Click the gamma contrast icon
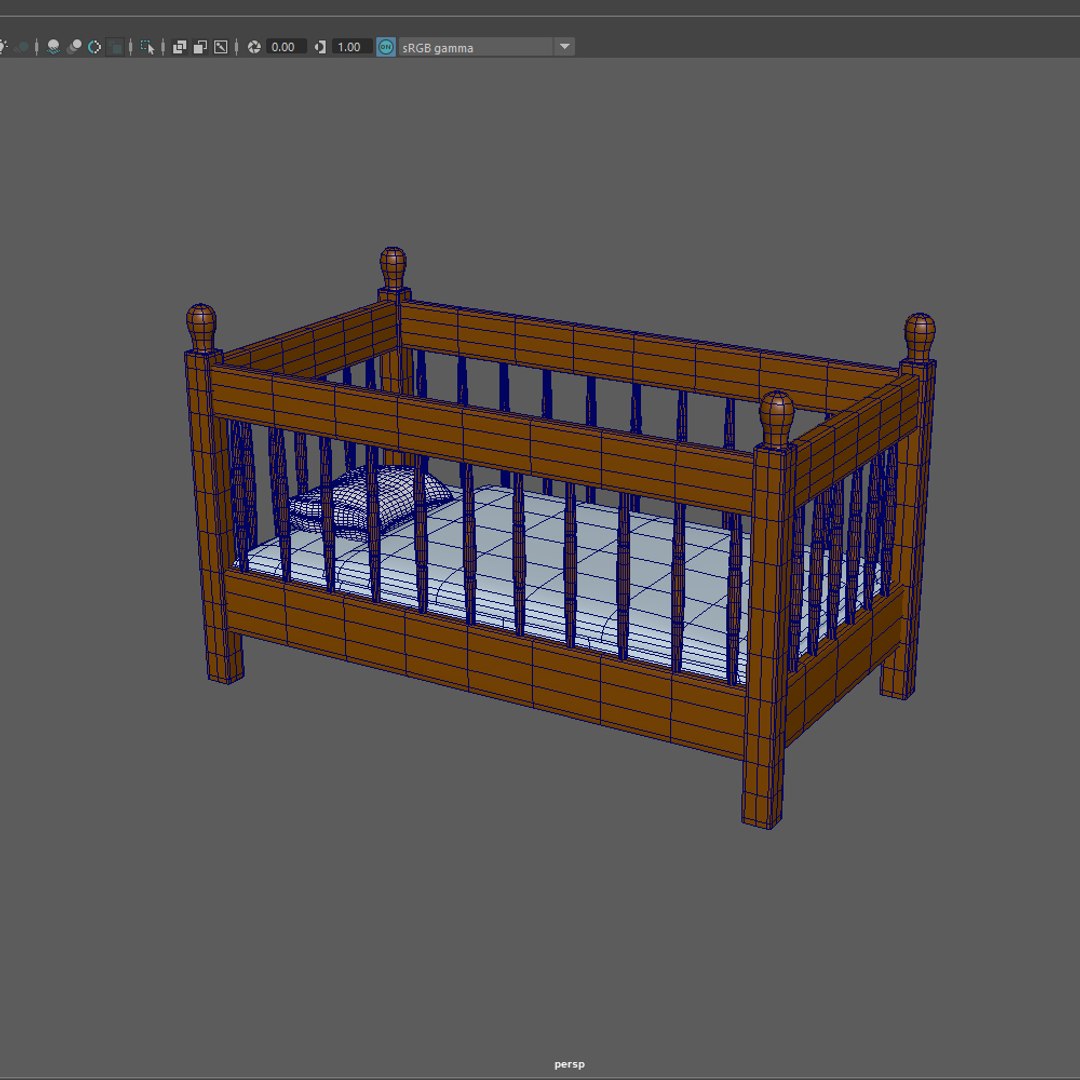1080x1080 pixels. tap(320, 47)
